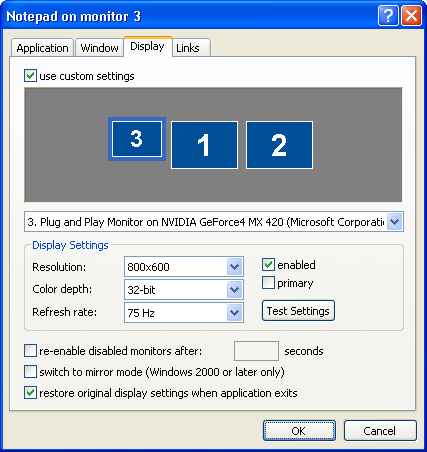Uncheck the enabled checkbox
Screen dimensions: 427x452
268,265
